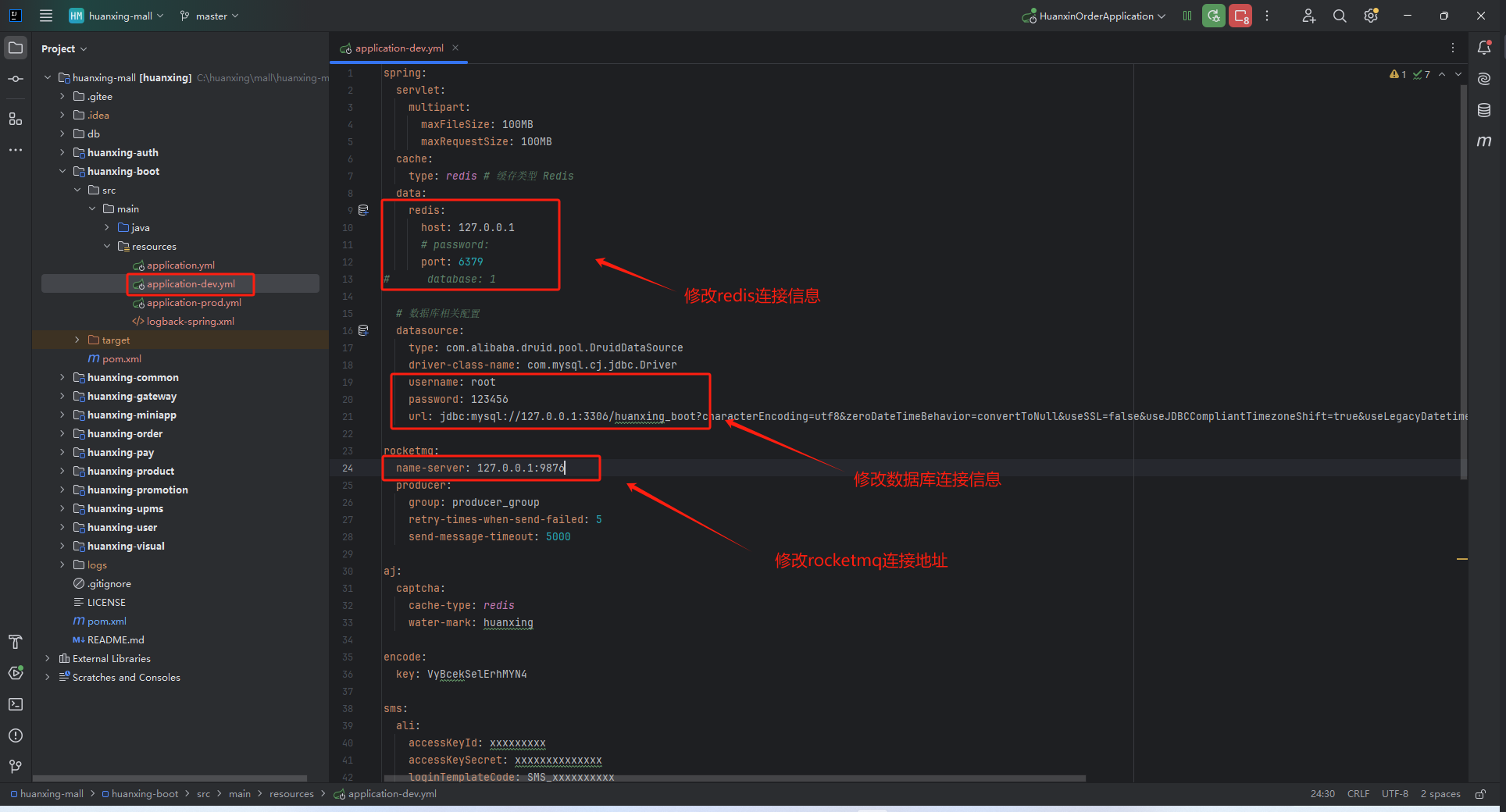Expand the huanxing-auth module
1506x812 pixels.
click(x=62, y=153)
